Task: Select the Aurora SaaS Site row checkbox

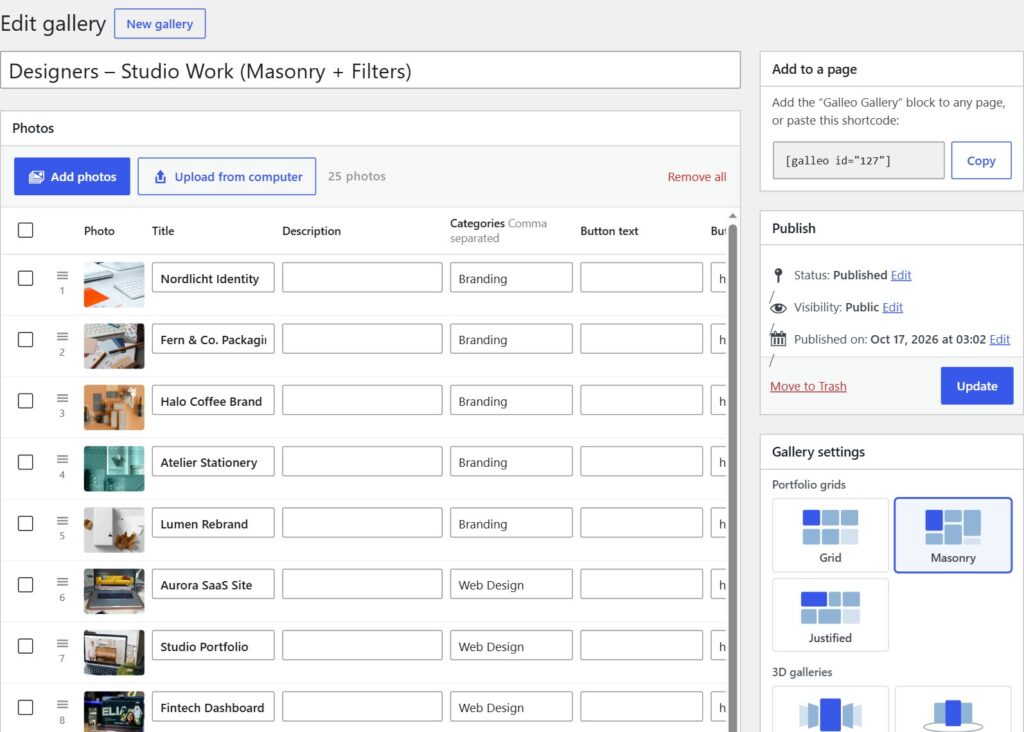Action: coord(25,584)
